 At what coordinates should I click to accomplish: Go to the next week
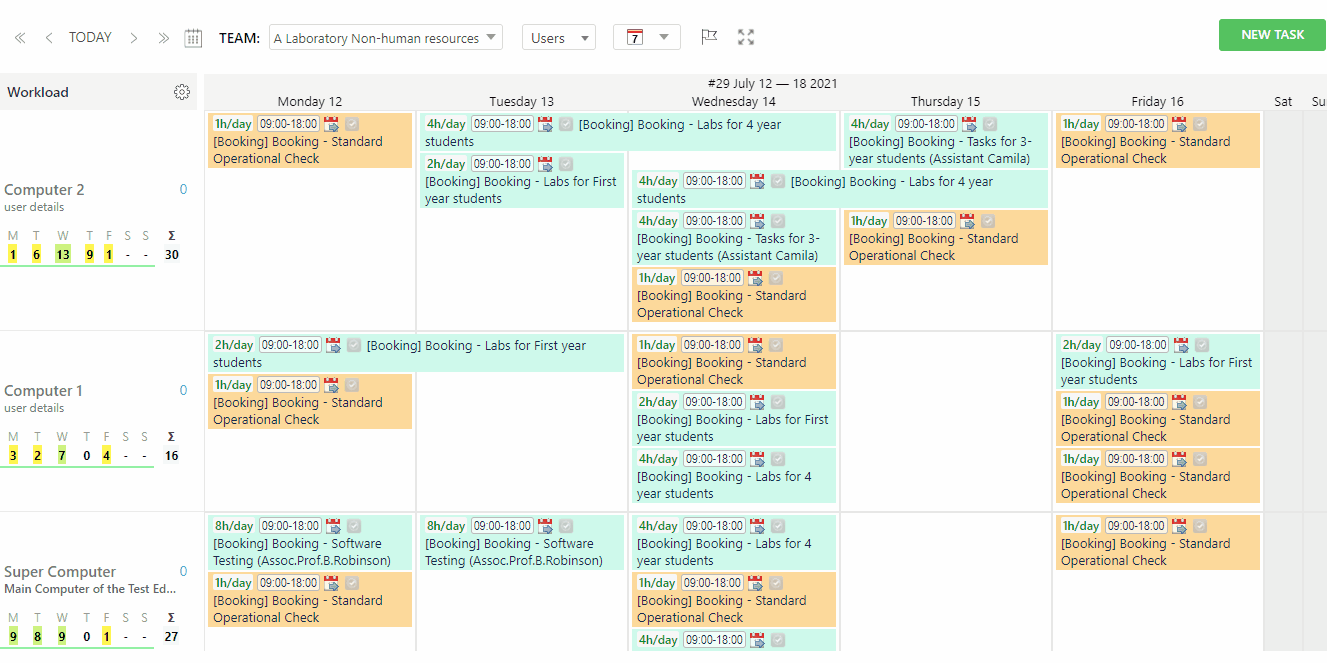[x=134, y=38]
